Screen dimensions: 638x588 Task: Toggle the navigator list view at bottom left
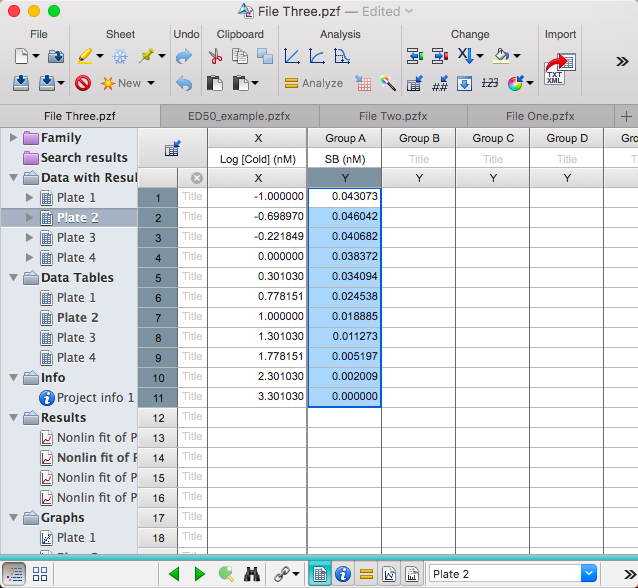[14, 574]
